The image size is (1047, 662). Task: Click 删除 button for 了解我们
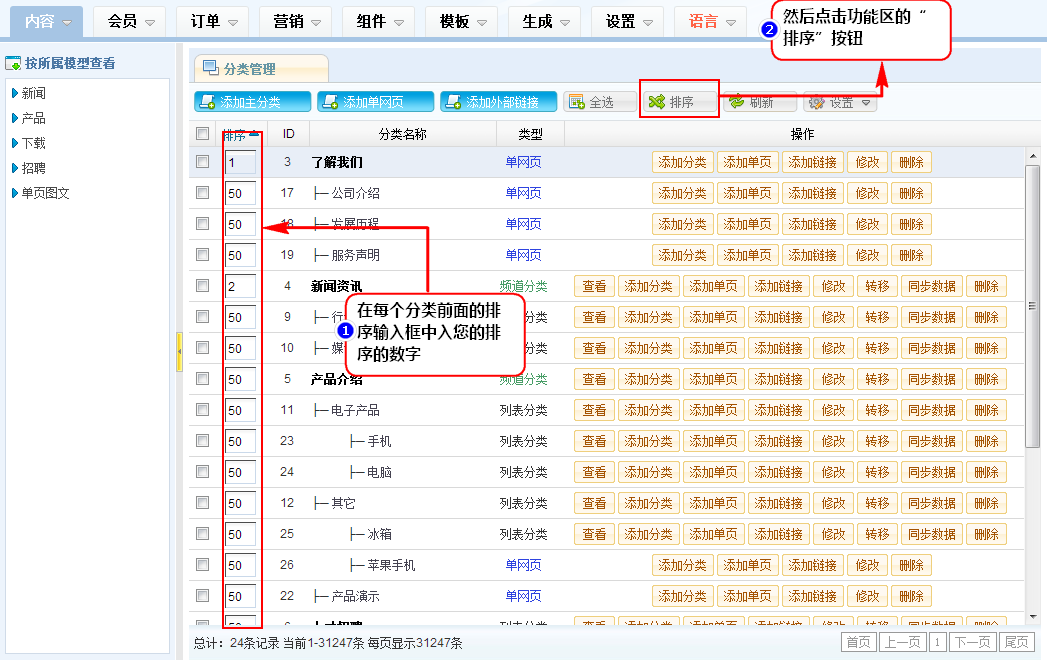pos(911,163)
